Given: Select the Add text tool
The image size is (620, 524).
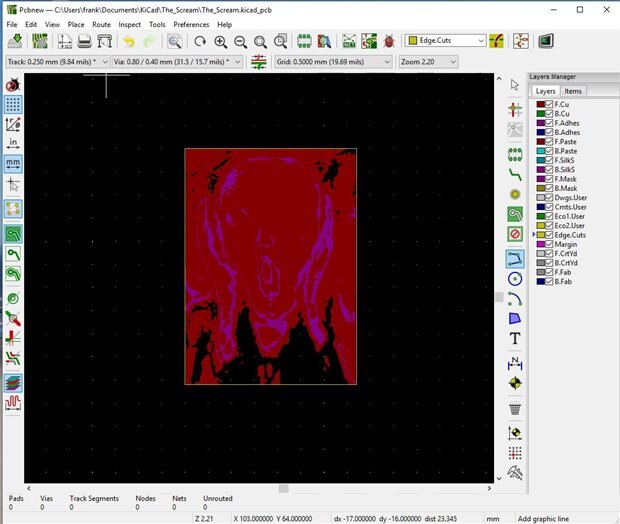Looking at the screenshot, I should [515, 339].
